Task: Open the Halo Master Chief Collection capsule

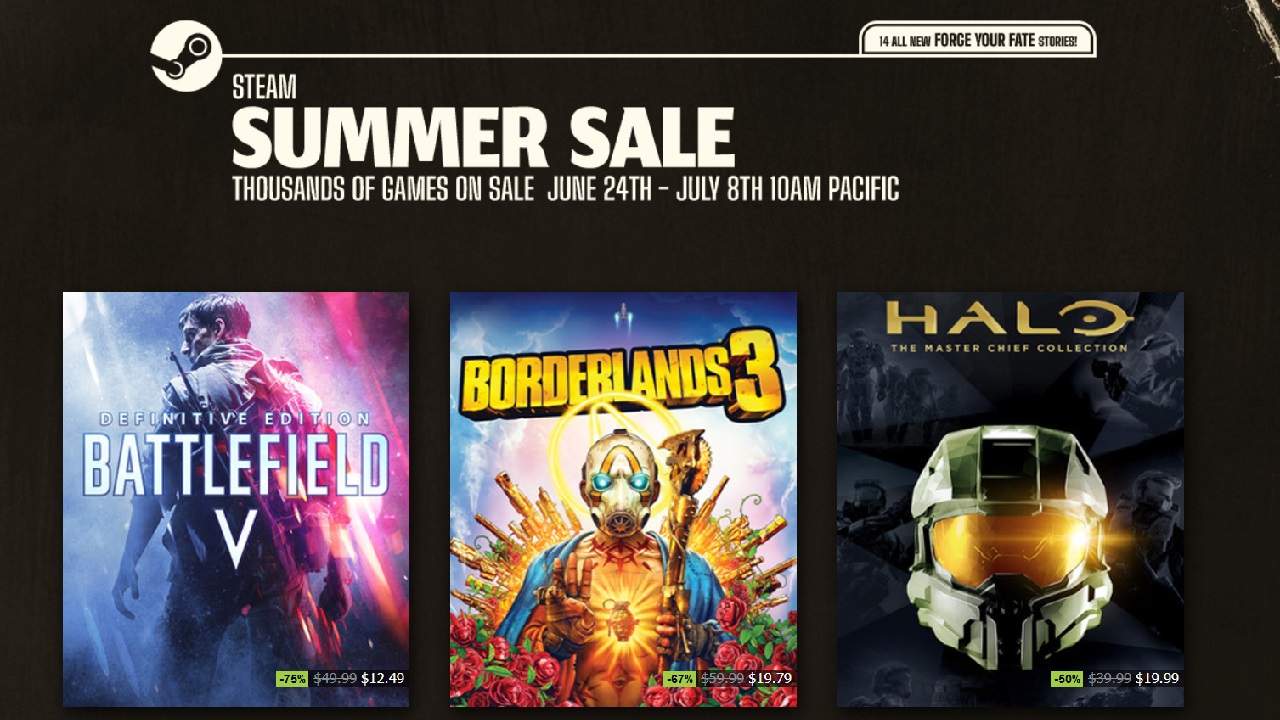Action: (1010, 499)
